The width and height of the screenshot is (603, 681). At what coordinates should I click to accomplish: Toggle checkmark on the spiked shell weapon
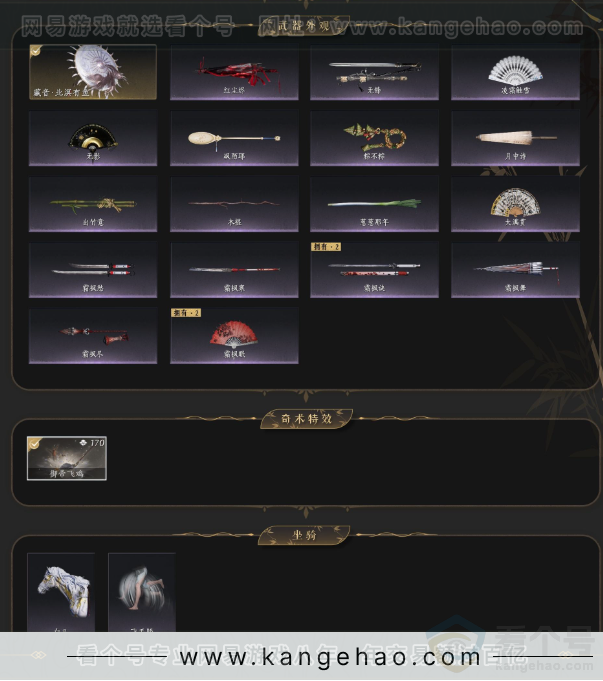(x=36, y=51)
